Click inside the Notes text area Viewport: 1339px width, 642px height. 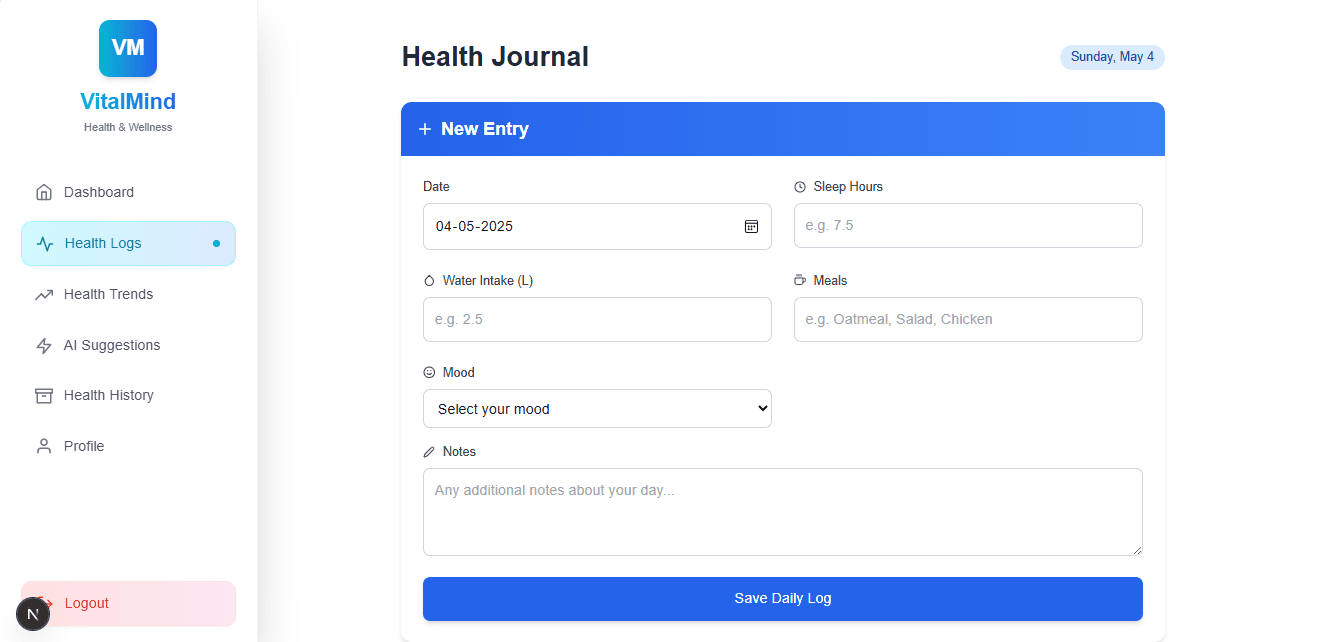coord(782,511)
